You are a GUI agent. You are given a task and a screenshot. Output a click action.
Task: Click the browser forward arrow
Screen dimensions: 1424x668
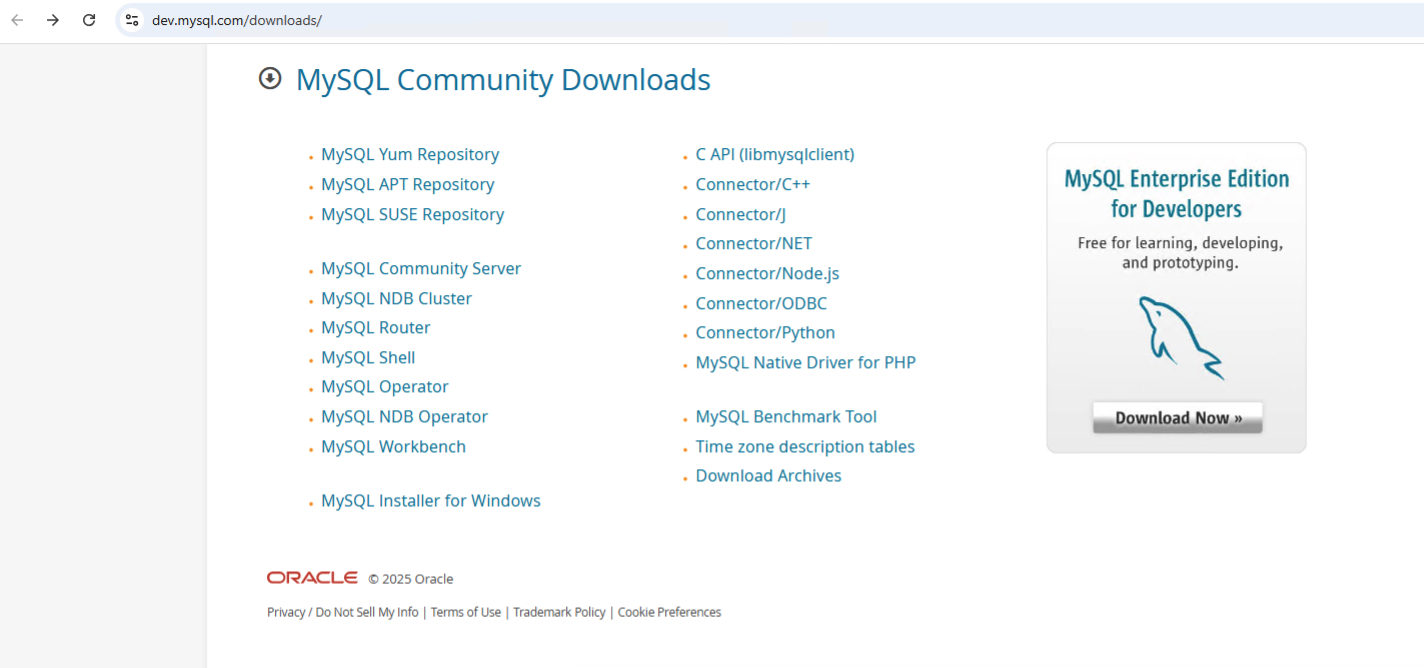pyautogui.click(x=52, y=19)
